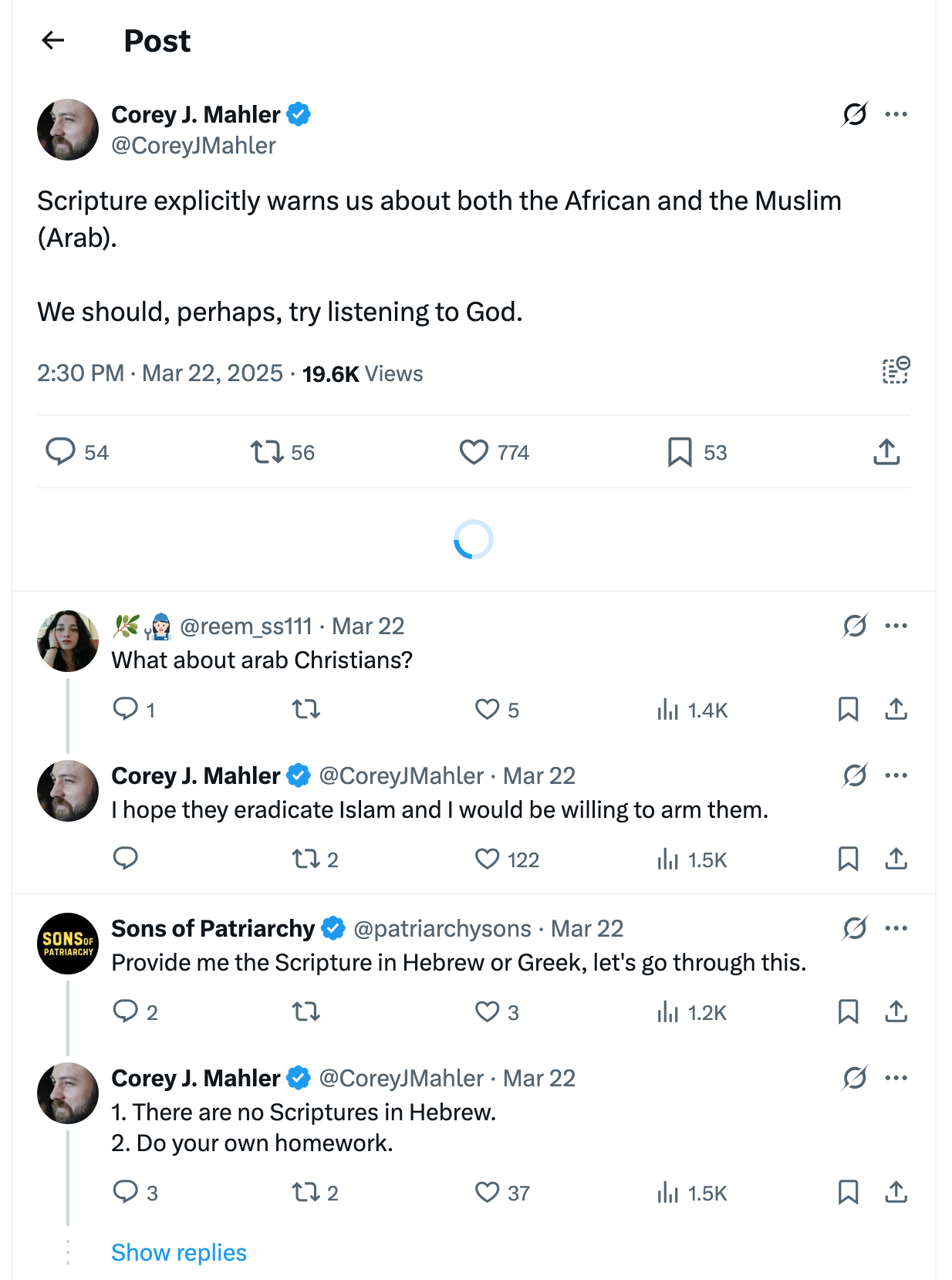Click the Grok icon on main post
This screenshot has width=952, height=1280.
click(855, 114)
